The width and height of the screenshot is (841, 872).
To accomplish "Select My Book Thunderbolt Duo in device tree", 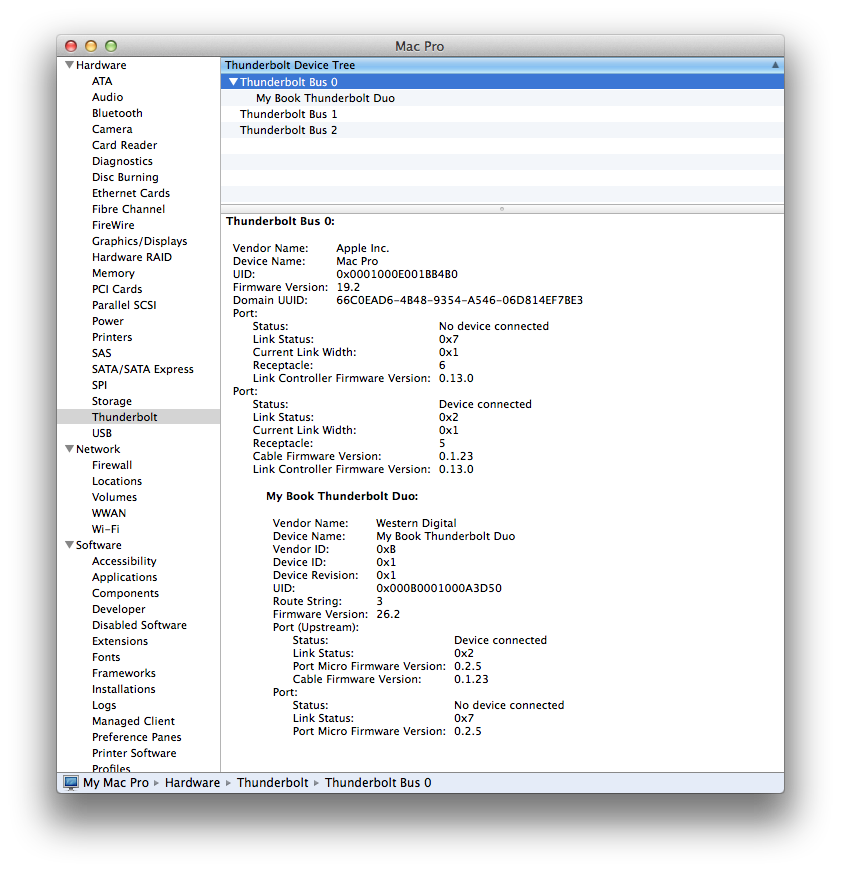I will [x=502, y=98].
